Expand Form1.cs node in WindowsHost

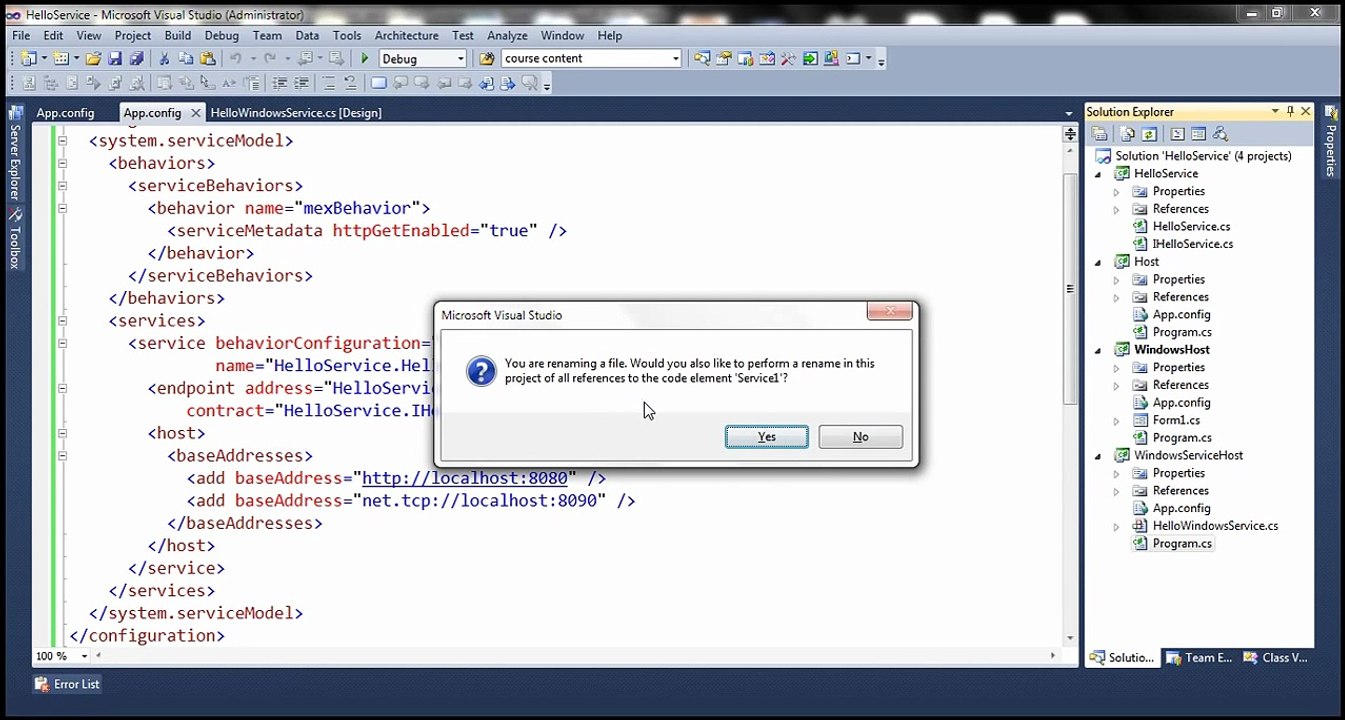[1117, 421]
